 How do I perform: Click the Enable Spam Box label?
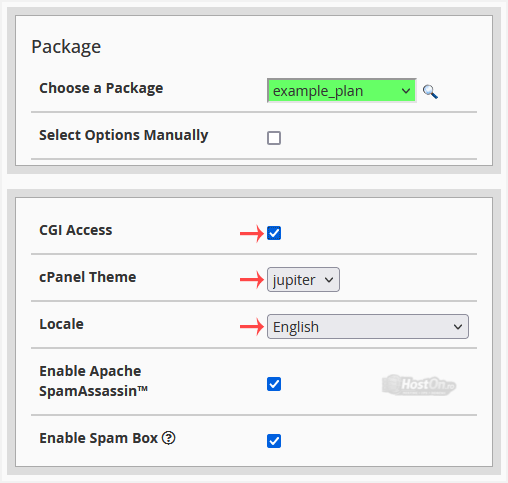pyautogui.click(x=98, y=438)
